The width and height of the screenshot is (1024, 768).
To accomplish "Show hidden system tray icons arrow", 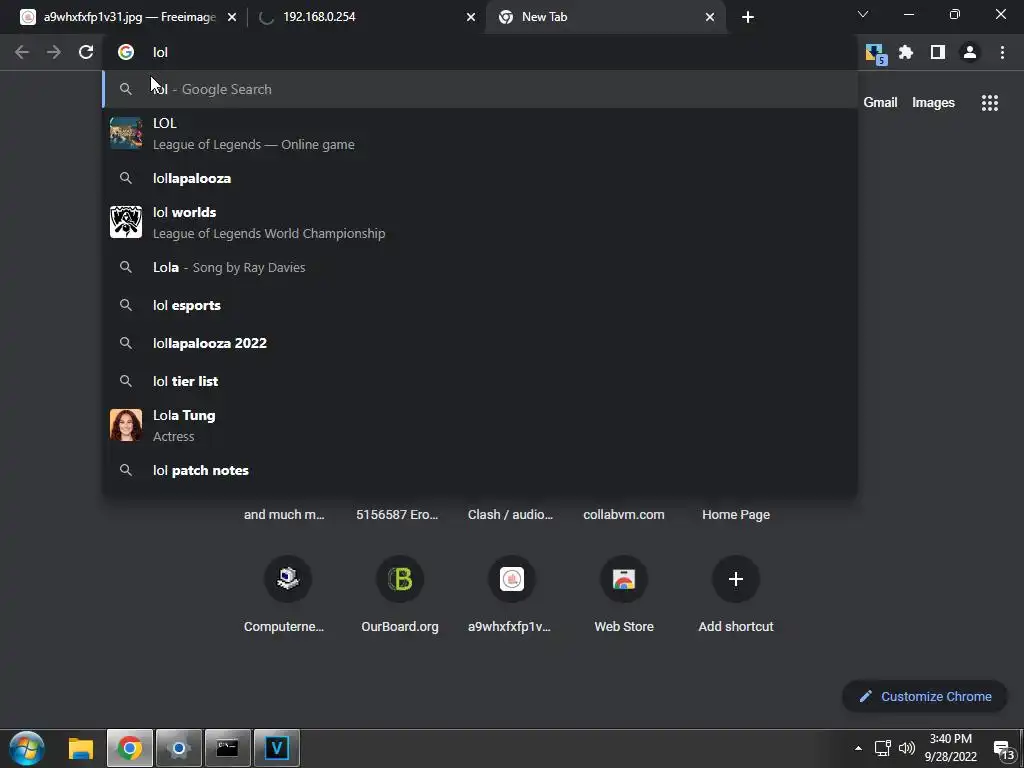I will [858, 748].
